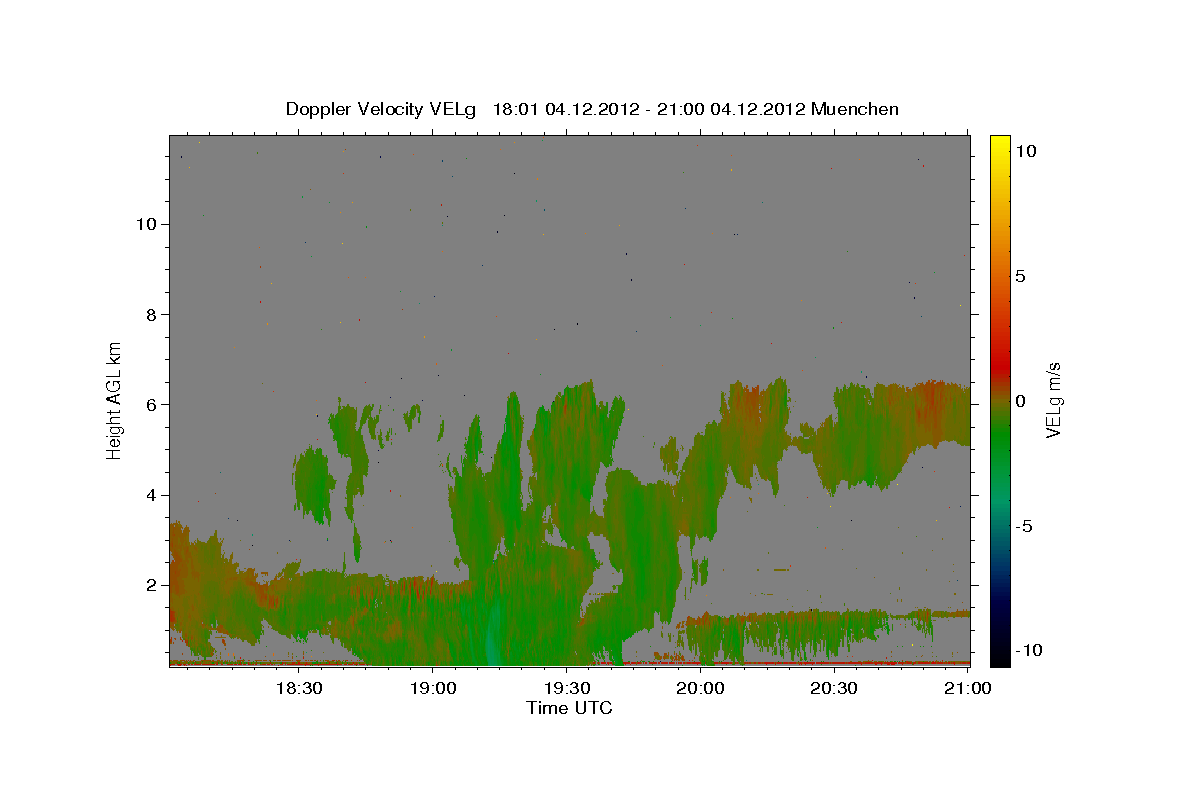Click the 18:30 time tick label
The width and height of the screenshot is (1200, 800).
pyautogui.click(x=298, y=688)
